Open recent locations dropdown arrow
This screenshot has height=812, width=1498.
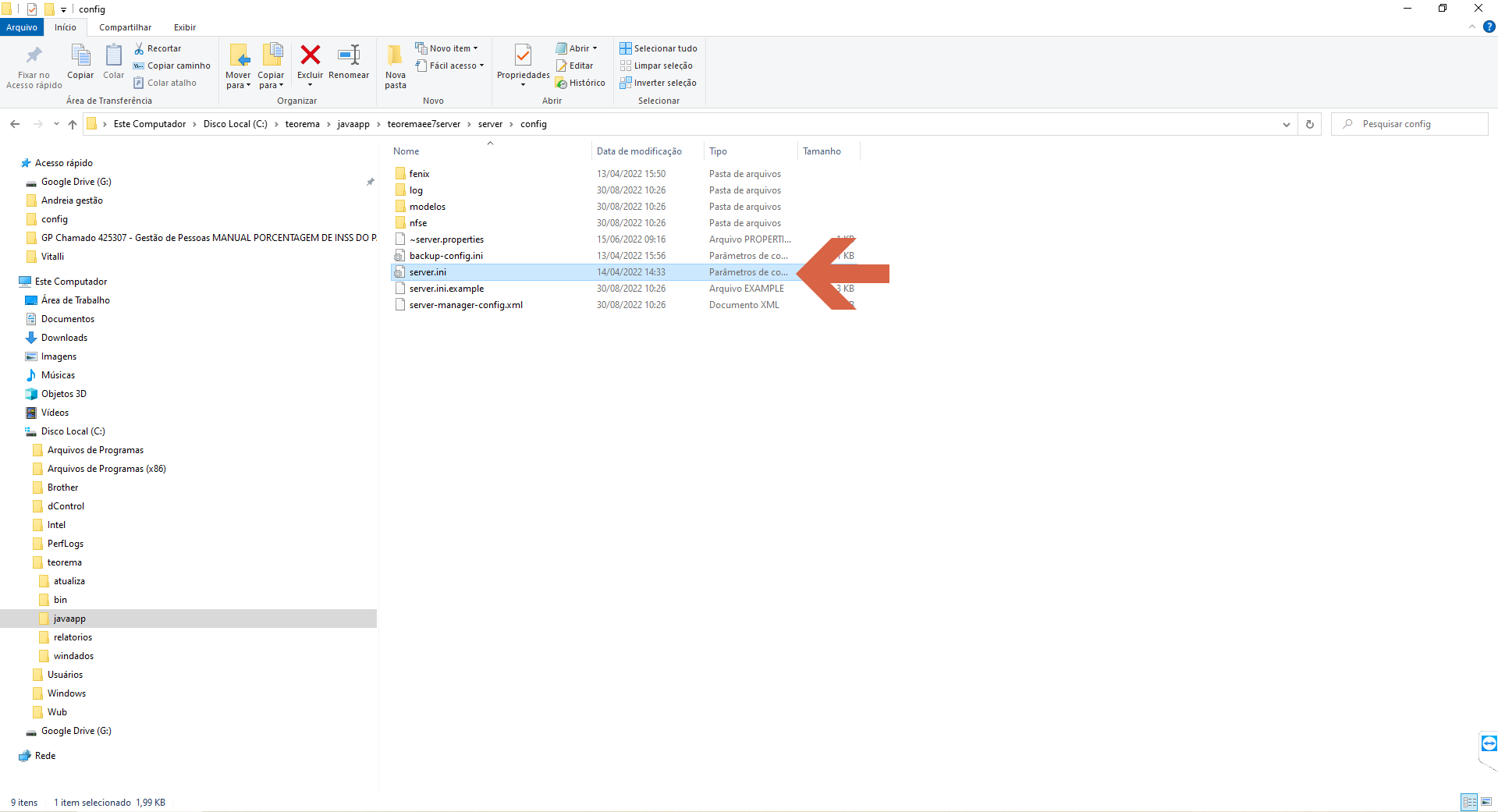(56, 124)
